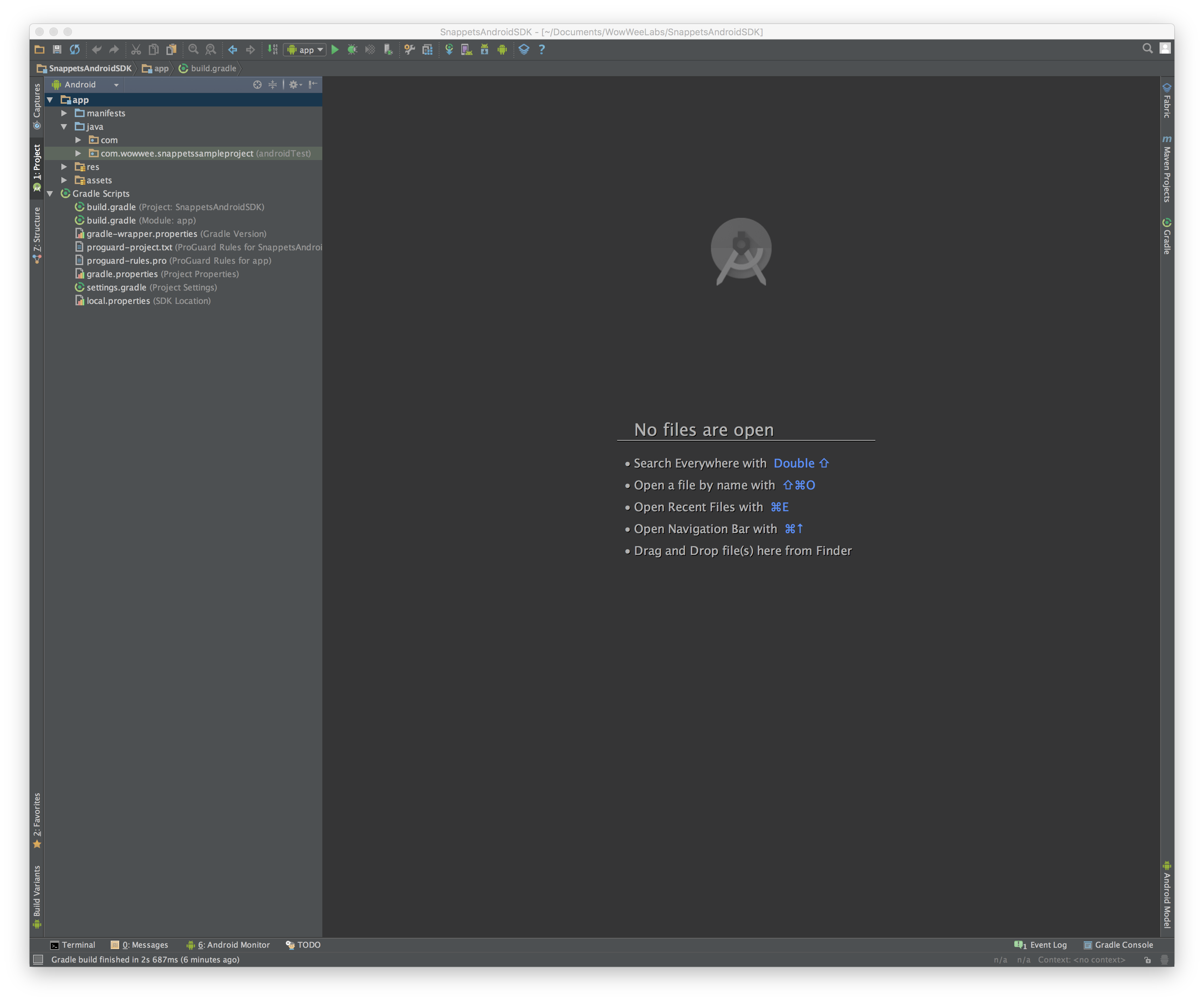Viewport: 1204px width, 1002px height.
Task: Click the Debug app bug icon
Action: (x=353, y=50)
